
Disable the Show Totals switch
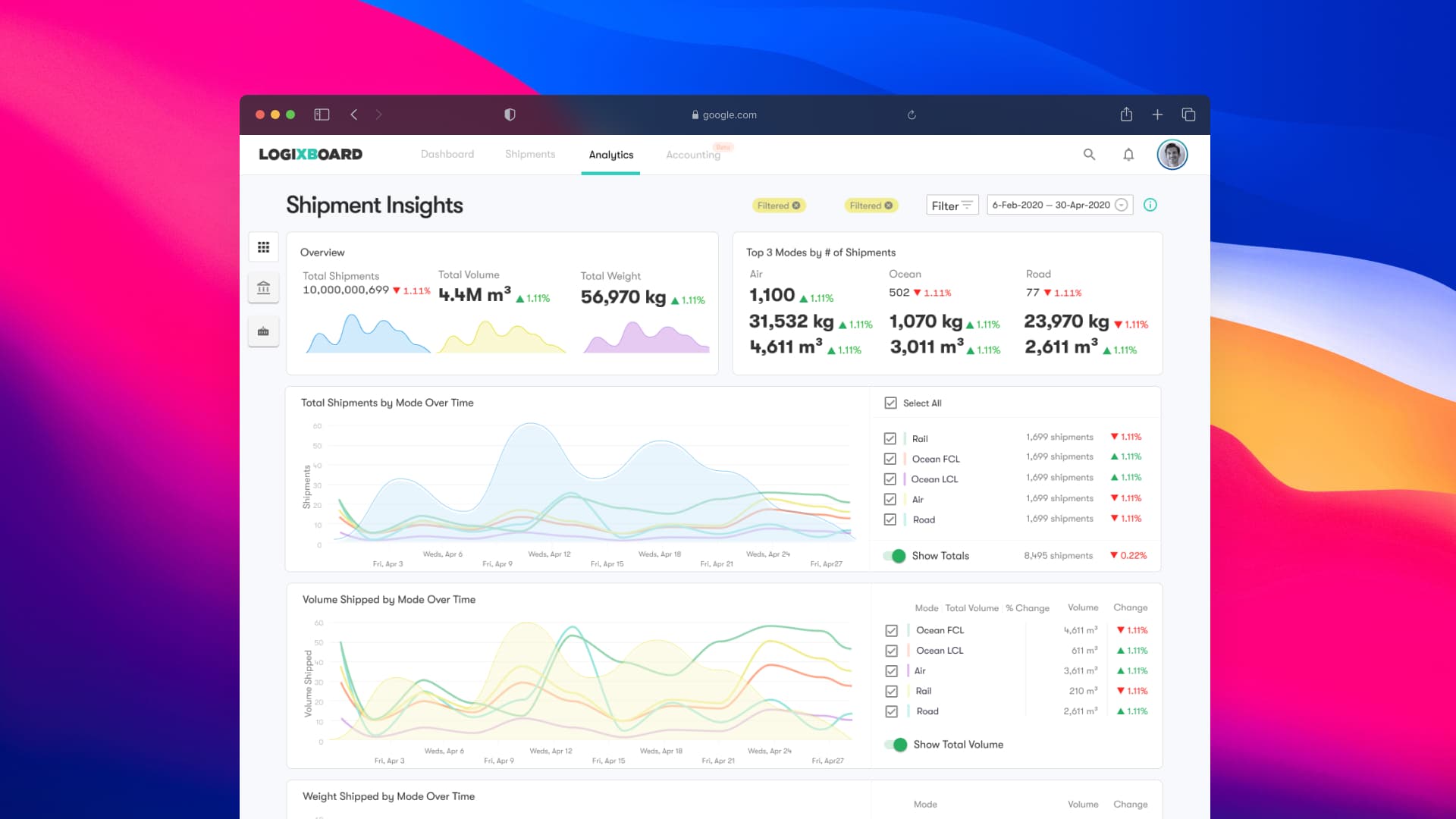coord(896,556)
